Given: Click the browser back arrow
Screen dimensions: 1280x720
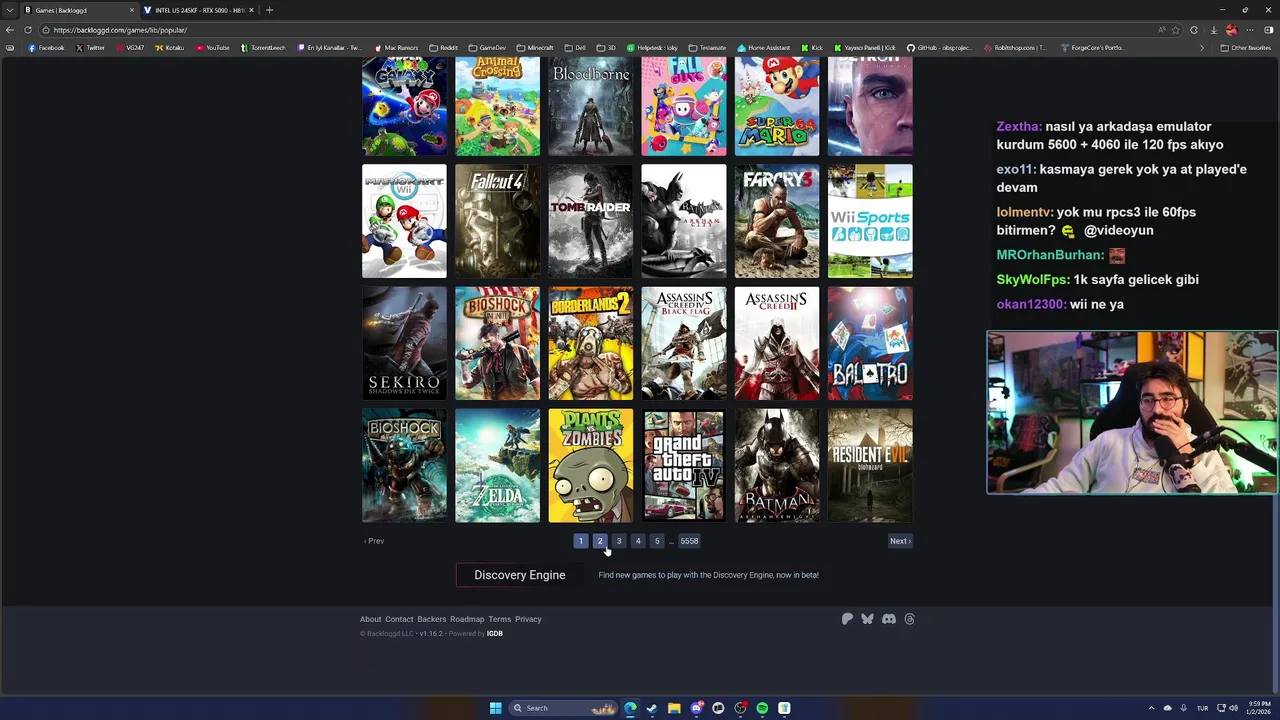Looking at the screenshot, I should click(10, 30).
